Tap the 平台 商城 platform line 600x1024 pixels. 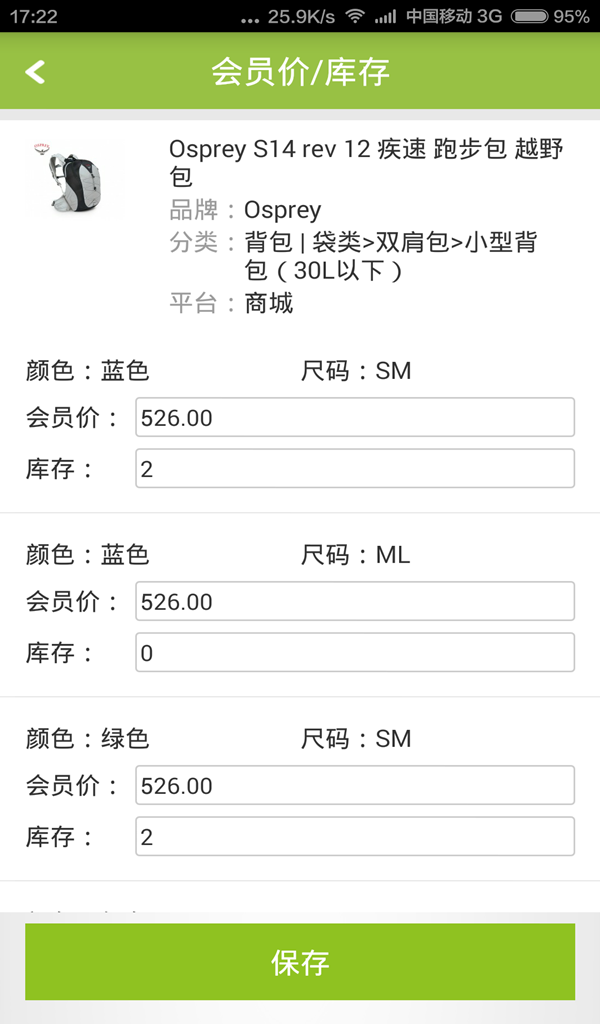click(232, 303)
